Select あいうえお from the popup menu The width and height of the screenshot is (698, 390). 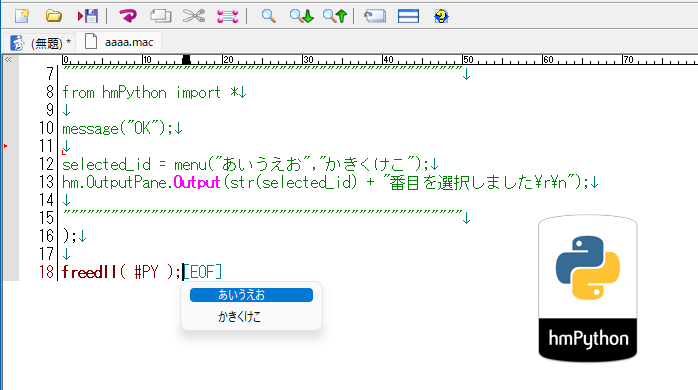click(252, 295)
